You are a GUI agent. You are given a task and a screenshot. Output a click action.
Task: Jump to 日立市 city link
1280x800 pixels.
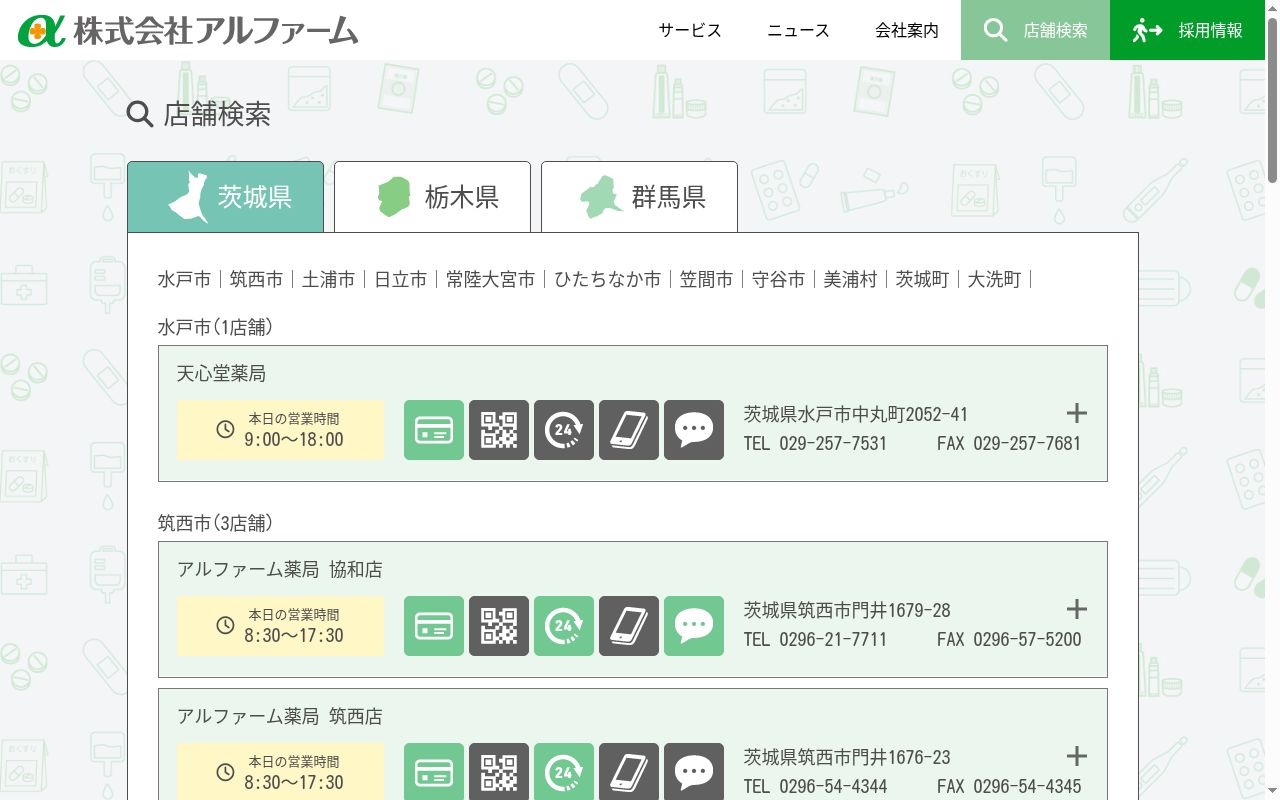(400, 280)
